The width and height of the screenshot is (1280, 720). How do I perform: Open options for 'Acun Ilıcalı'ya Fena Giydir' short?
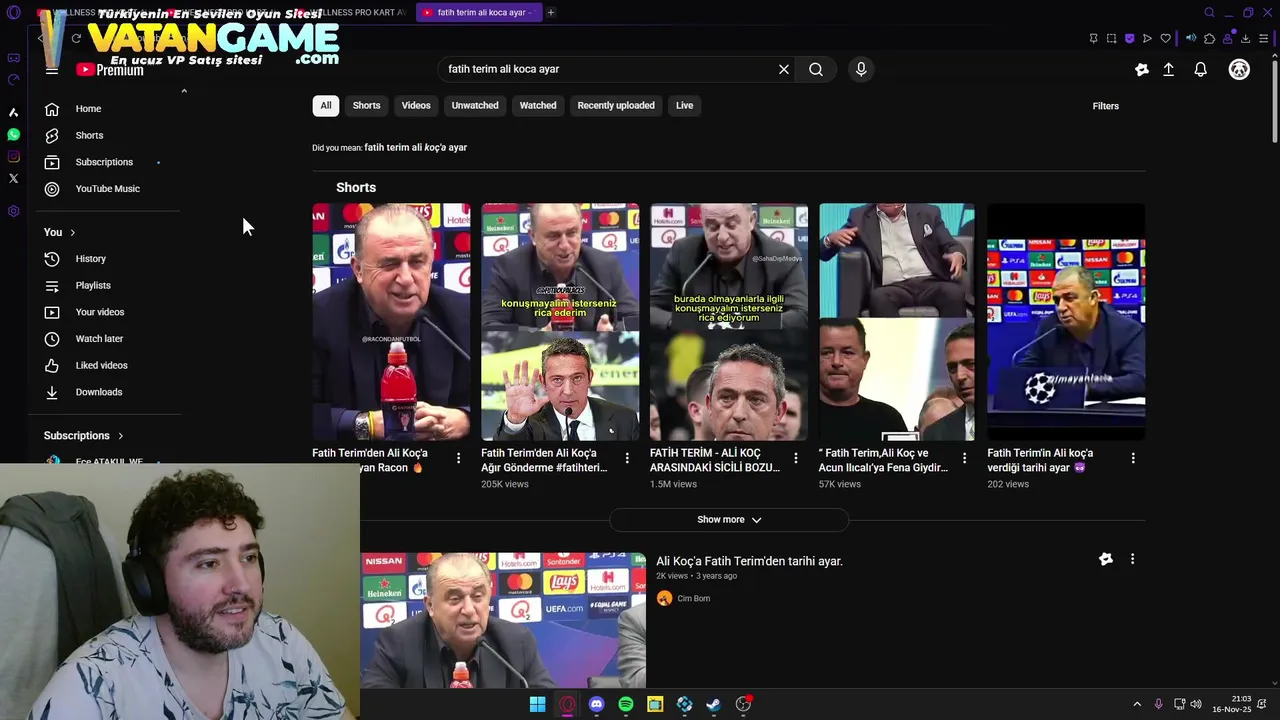(964, 458)
